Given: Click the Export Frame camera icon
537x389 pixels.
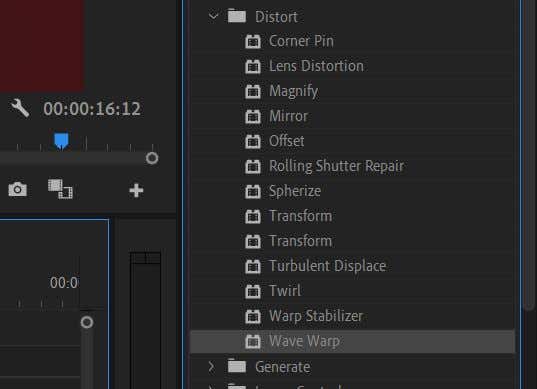Looking at the screenshot, I should (x=17, y=189).
